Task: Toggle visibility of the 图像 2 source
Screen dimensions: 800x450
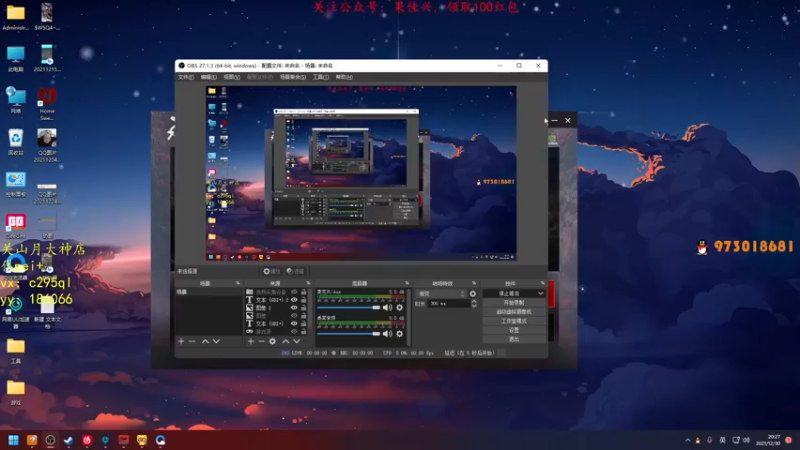Action: pyautogui.click(x=294, y=308)
